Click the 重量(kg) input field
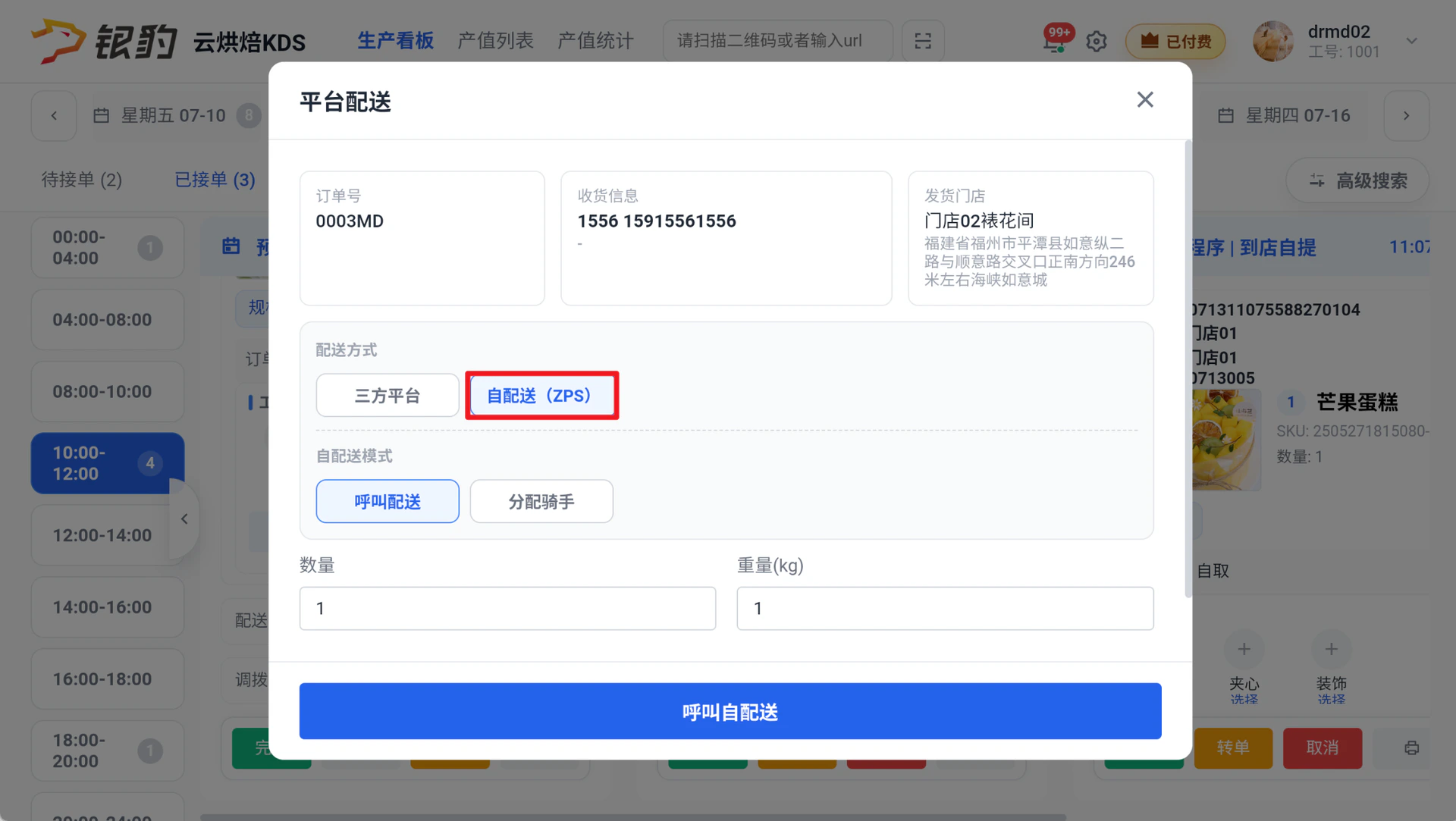This screenshot has width=1456, height=821. [x=945, y=608]
